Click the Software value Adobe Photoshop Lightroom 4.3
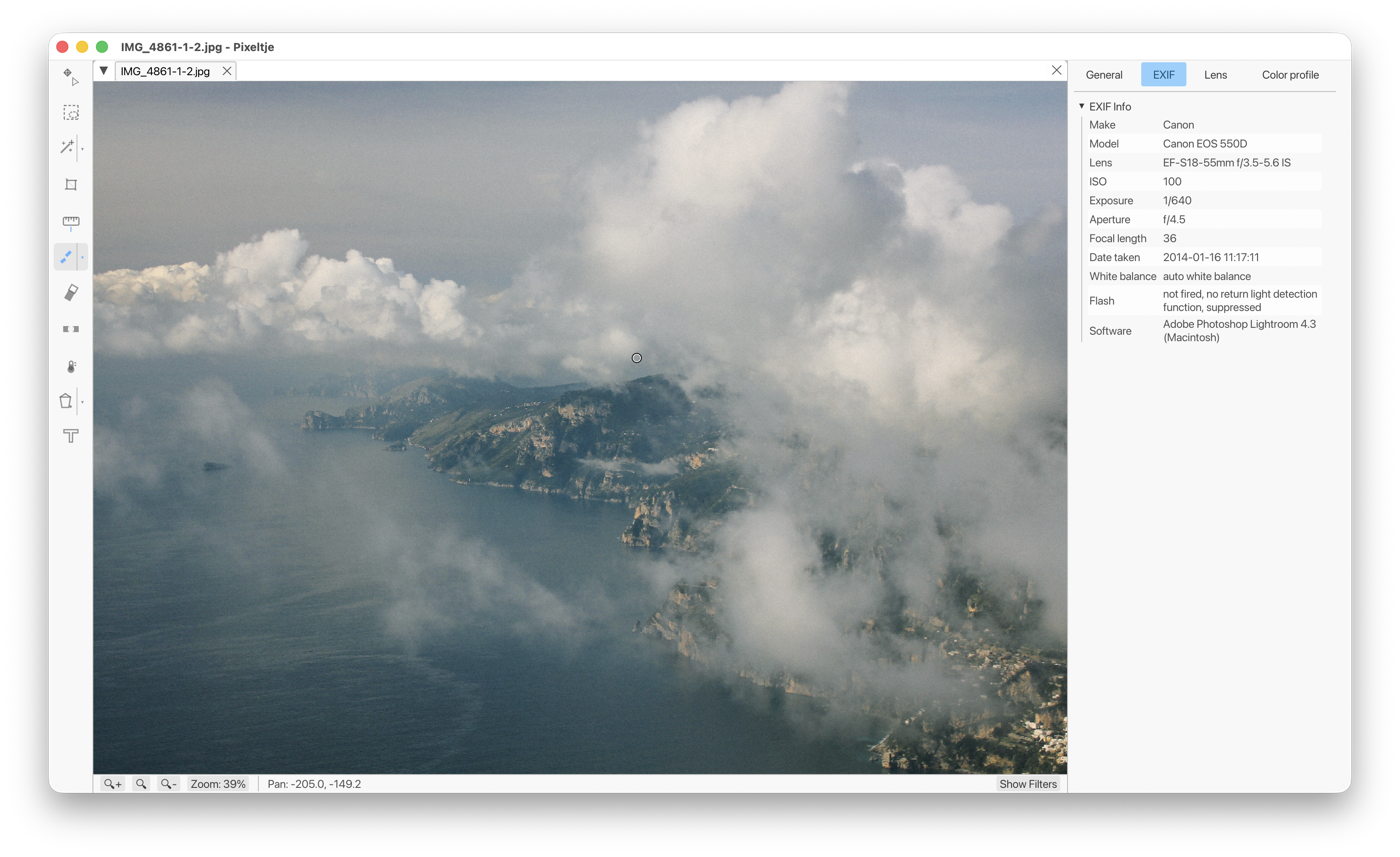Image resolution: width=1400 pixels, height=857 pixels. tap(1239, 331)
